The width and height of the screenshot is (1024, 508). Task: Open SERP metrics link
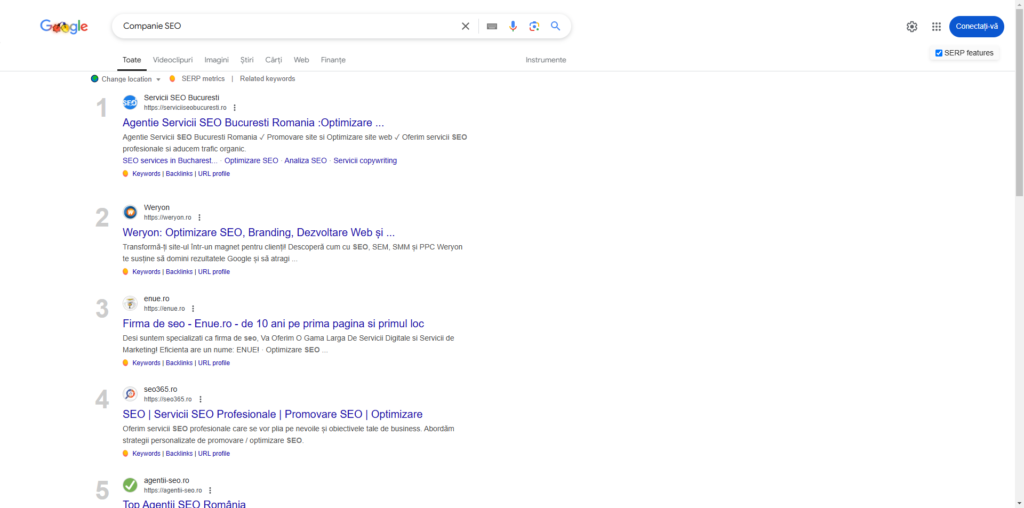(203, 79)
